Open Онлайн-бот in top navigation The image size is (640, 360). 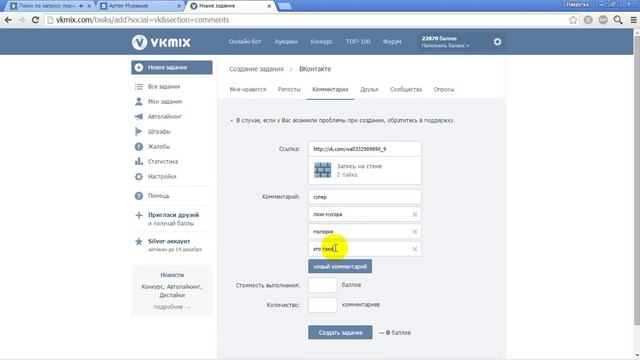click(x=245, y=42)
